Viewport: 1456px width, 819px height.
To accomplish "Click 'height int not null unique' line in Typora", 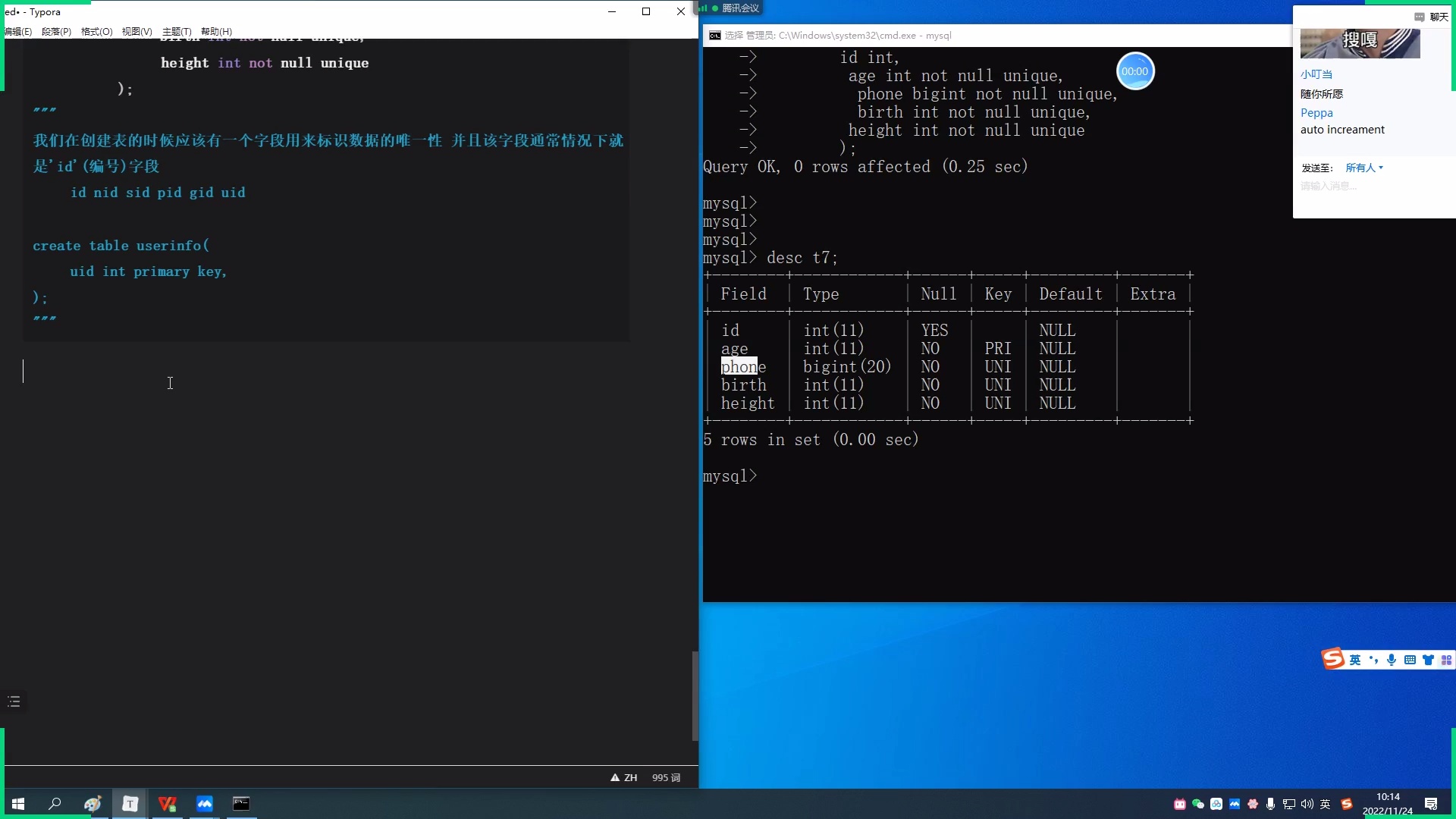I will pyautogui.click(x=265, y=63).
